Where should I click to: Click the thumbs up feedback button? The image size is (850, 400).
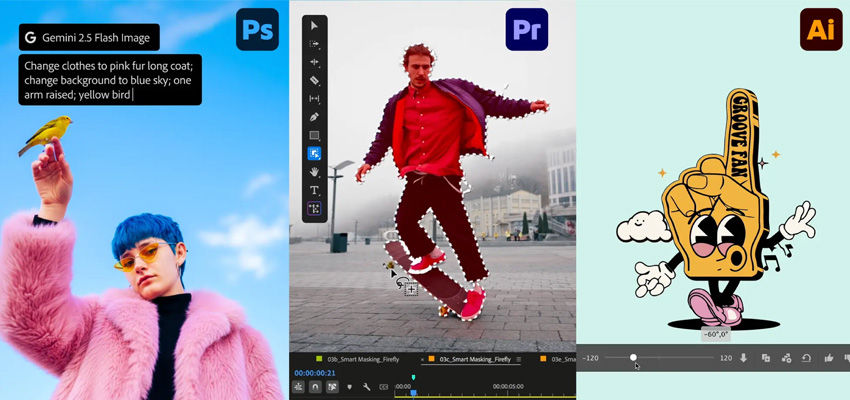tap(828, 358)
